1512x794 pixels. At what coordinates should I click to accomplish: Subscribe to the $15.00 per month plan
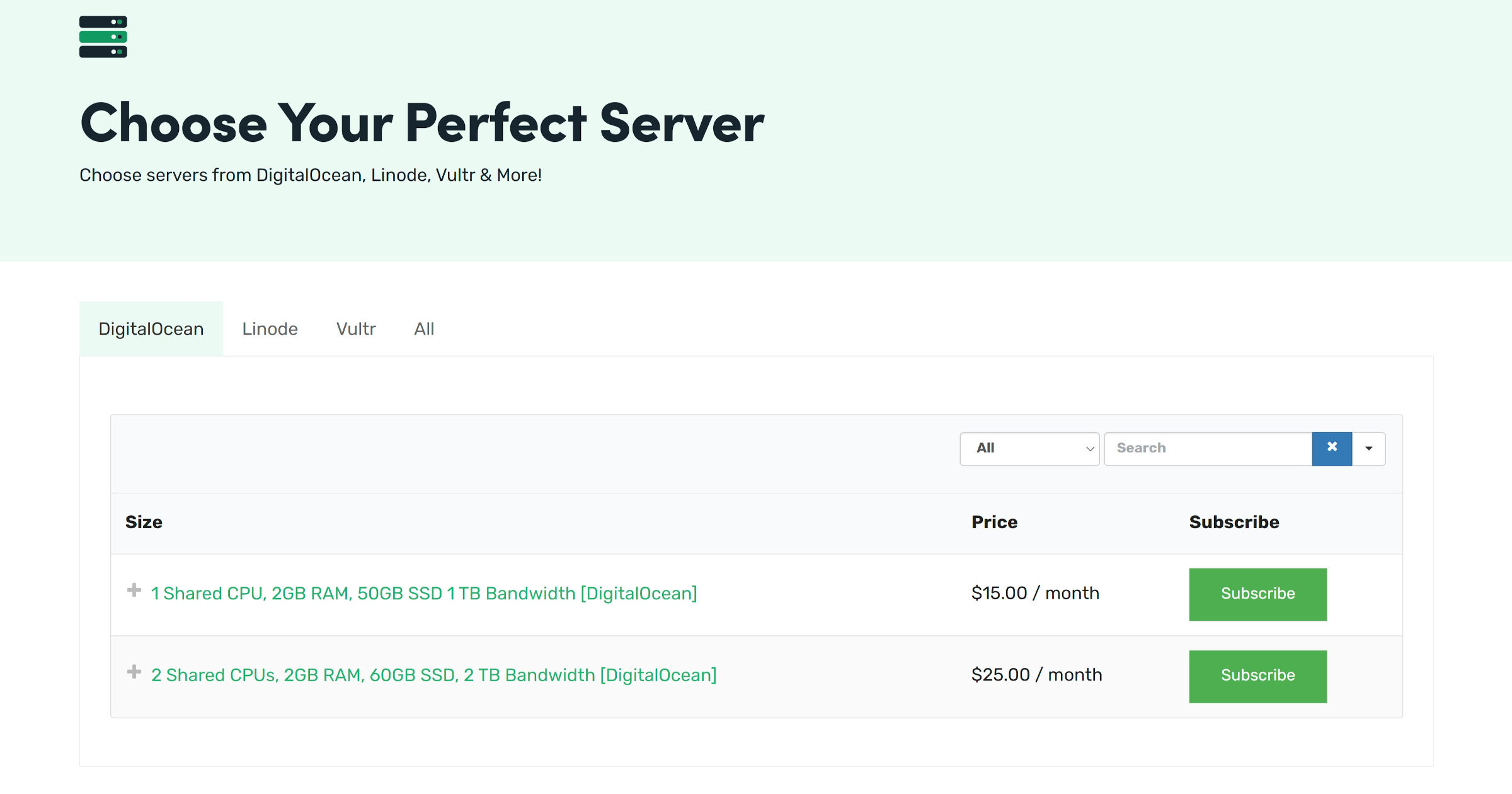click(x=1257, y=593)
